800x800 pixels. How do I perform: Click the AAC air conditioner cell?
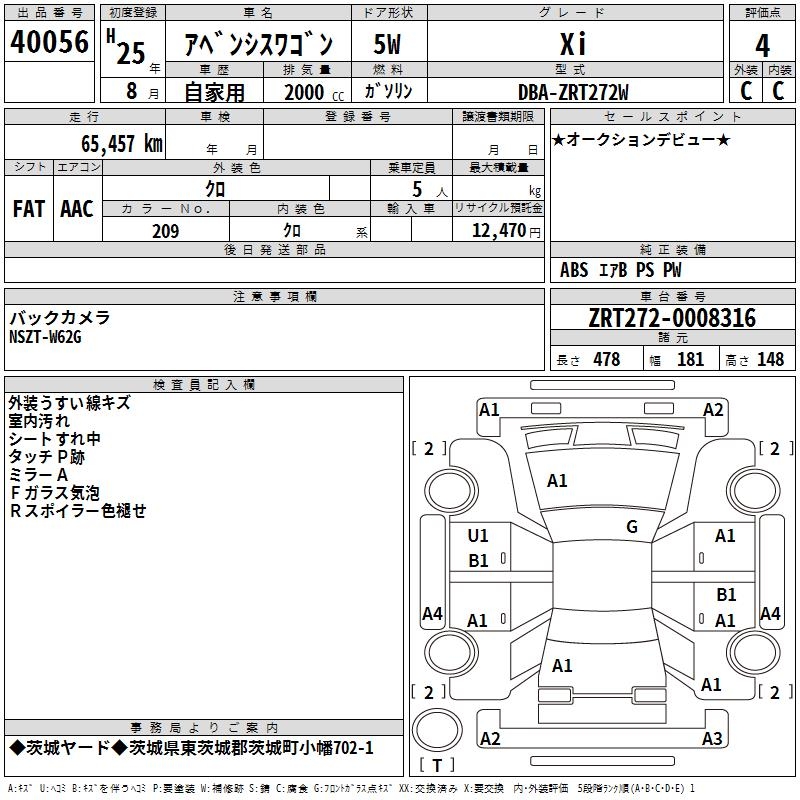(76, 208)
